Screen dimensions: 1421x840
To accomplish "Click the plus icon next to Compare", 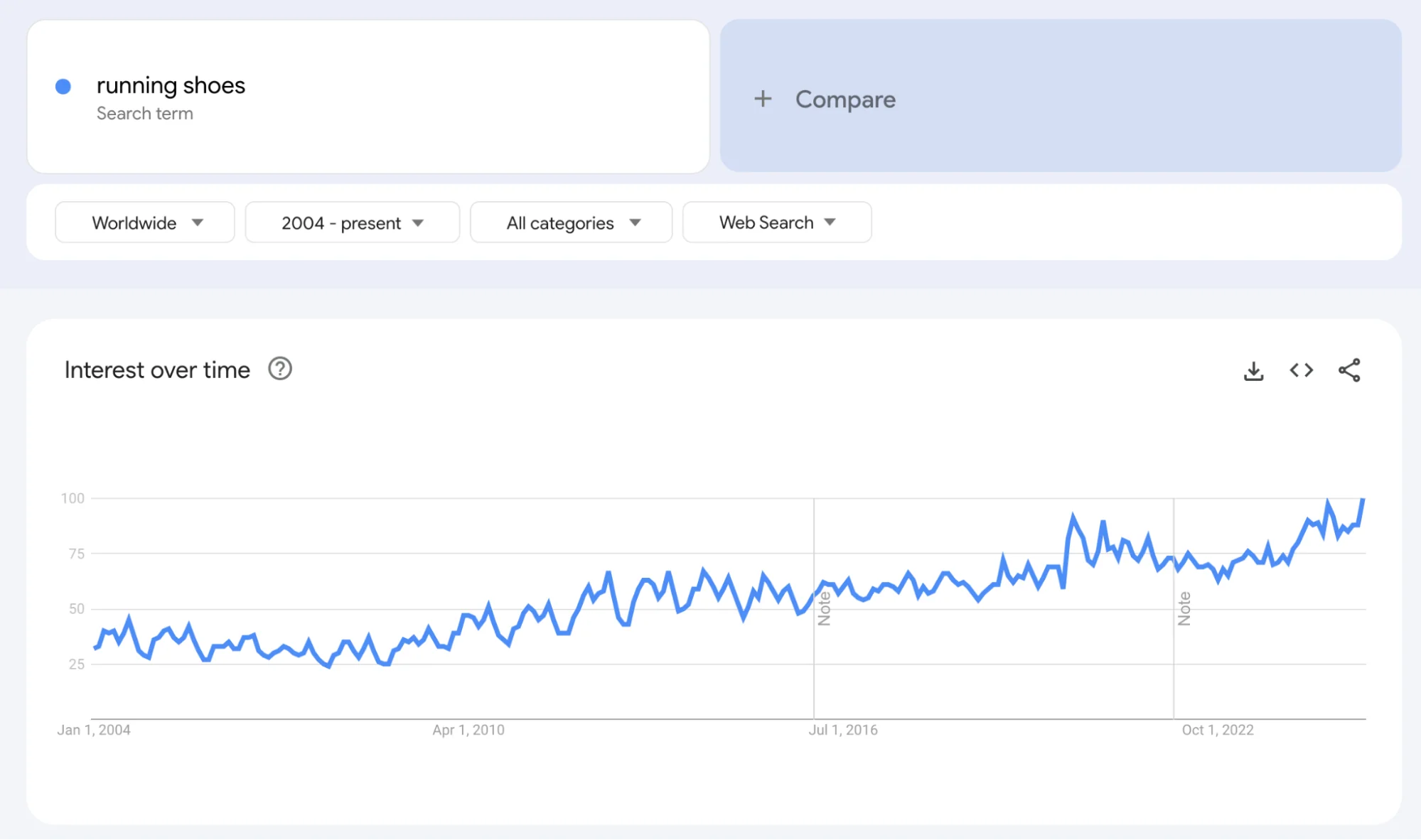I will coord(763,99).
